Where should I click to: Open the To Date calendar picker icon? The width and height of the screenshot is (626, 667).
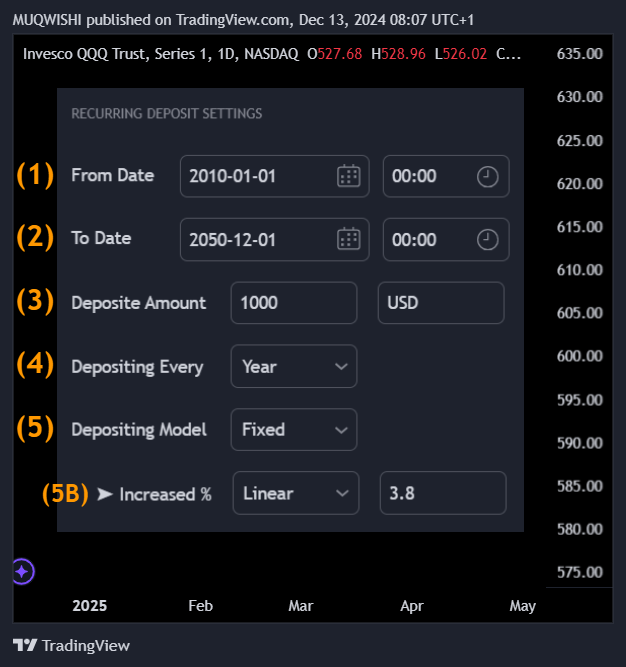tap(349, 239)
